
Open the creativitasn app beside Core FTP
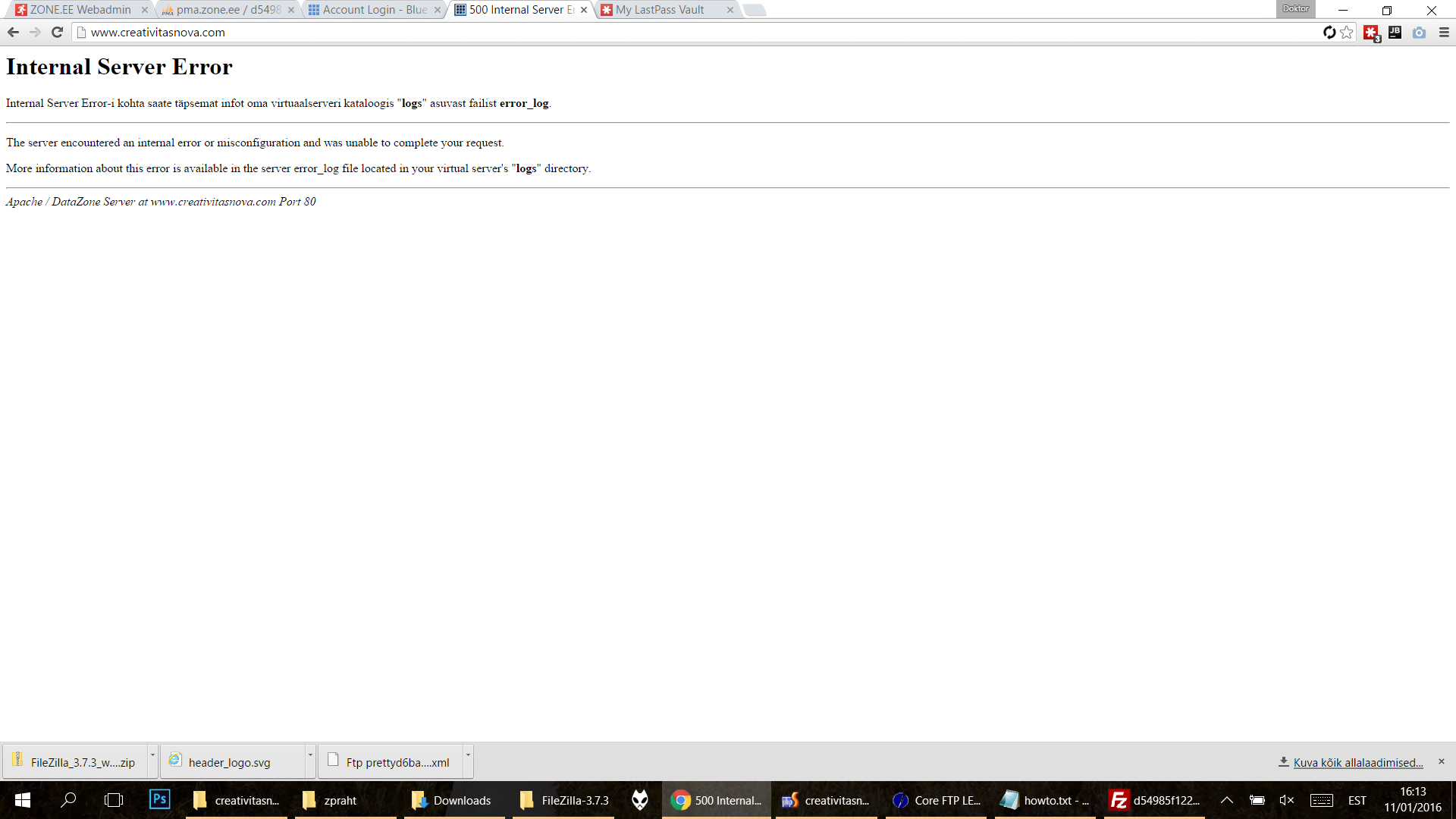pos(826,800)
